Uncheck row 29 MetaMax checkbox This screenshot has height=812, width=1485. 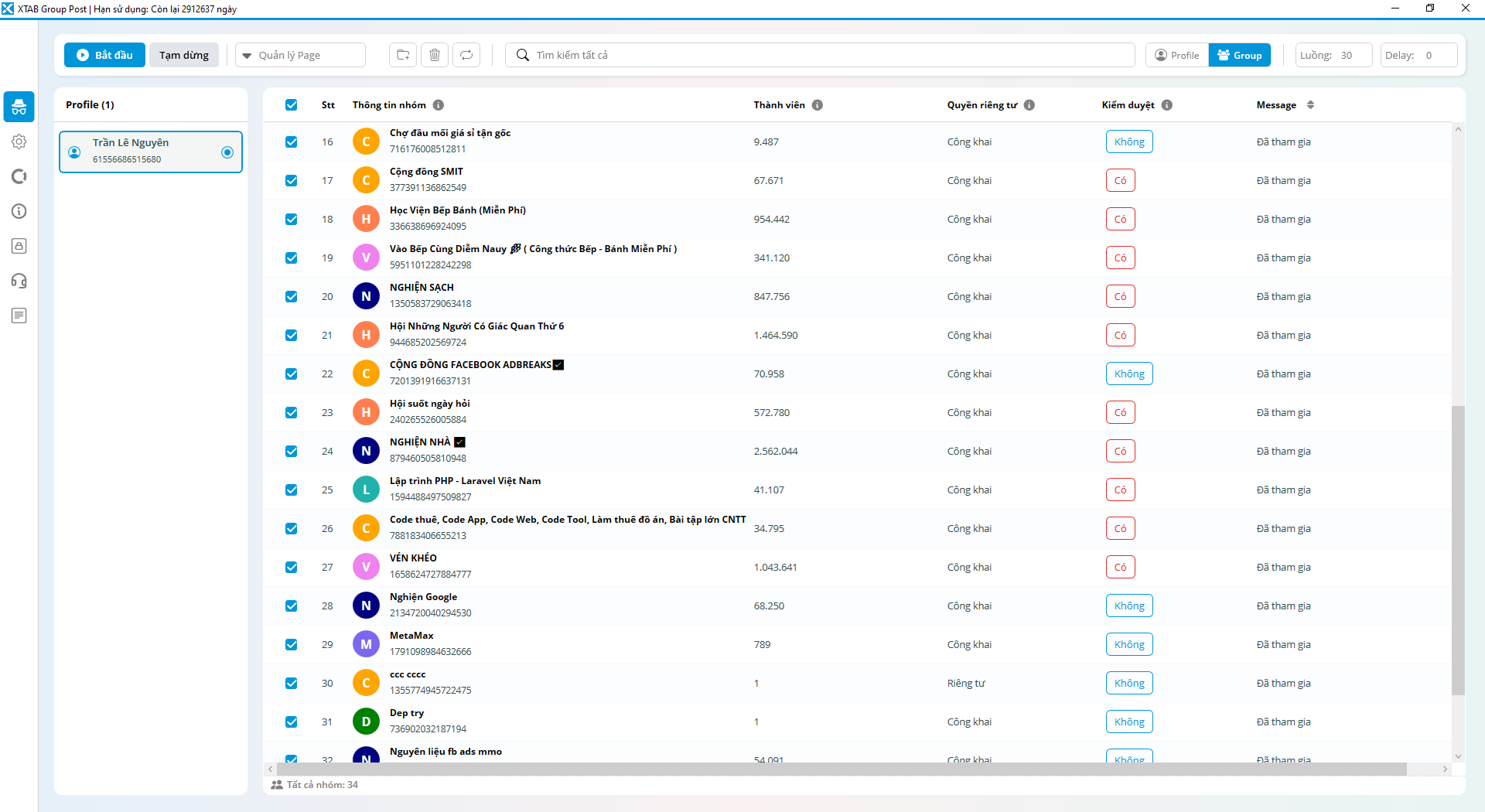pos(292,644)
